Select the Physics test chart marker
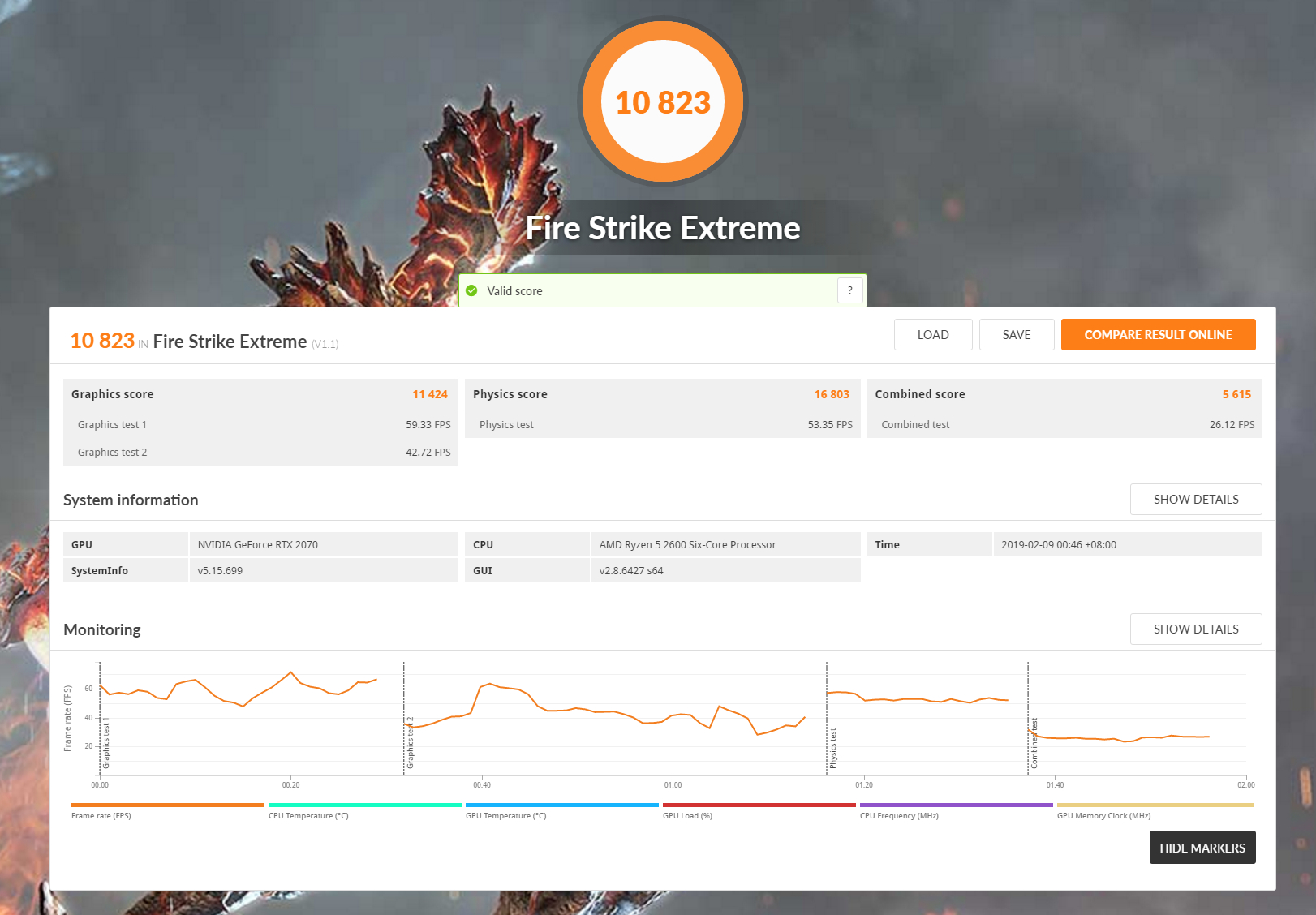Screen dimensions: 1316x915 [x=833, y=749]
